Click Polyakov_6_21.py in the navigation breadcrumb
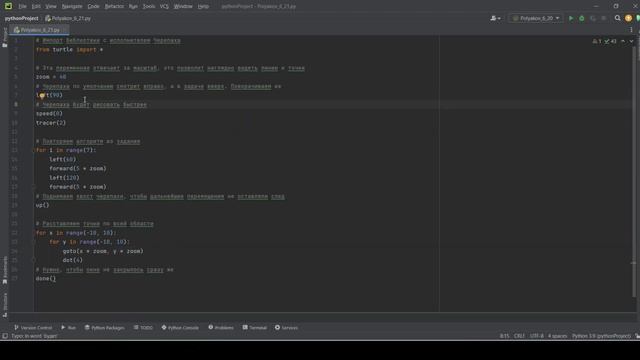Screen dimensions: 640x360 (x=68, y=18)
